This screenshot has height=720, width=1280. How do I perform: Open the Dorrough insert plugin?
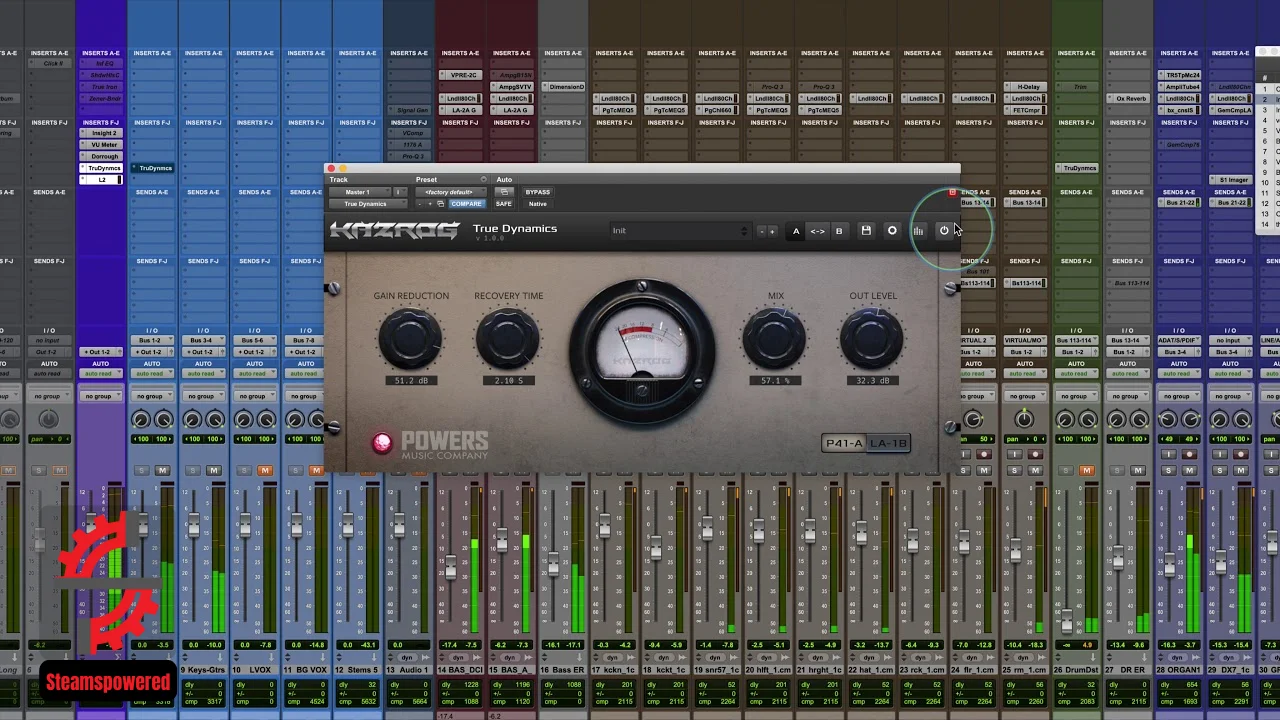pyautogui.click(x=101, y=156)
